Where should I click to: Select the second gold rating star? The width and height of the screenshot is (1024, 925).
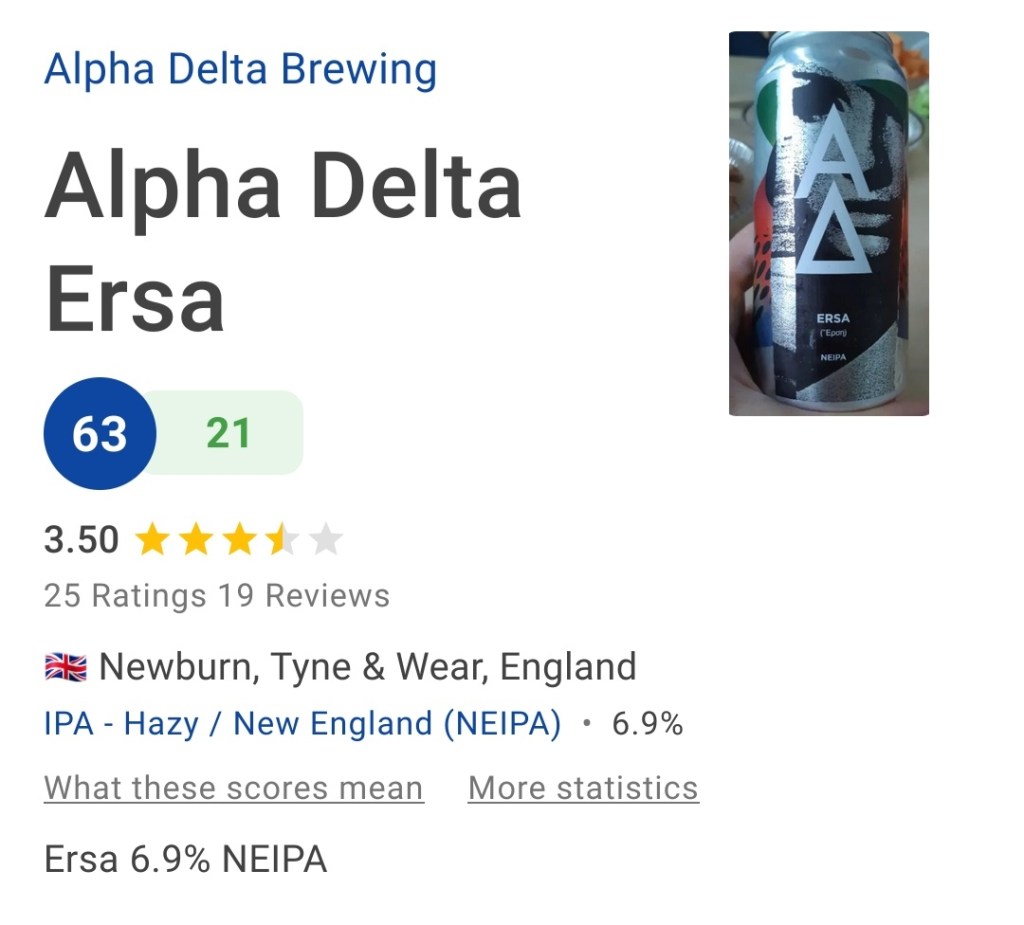196,540
